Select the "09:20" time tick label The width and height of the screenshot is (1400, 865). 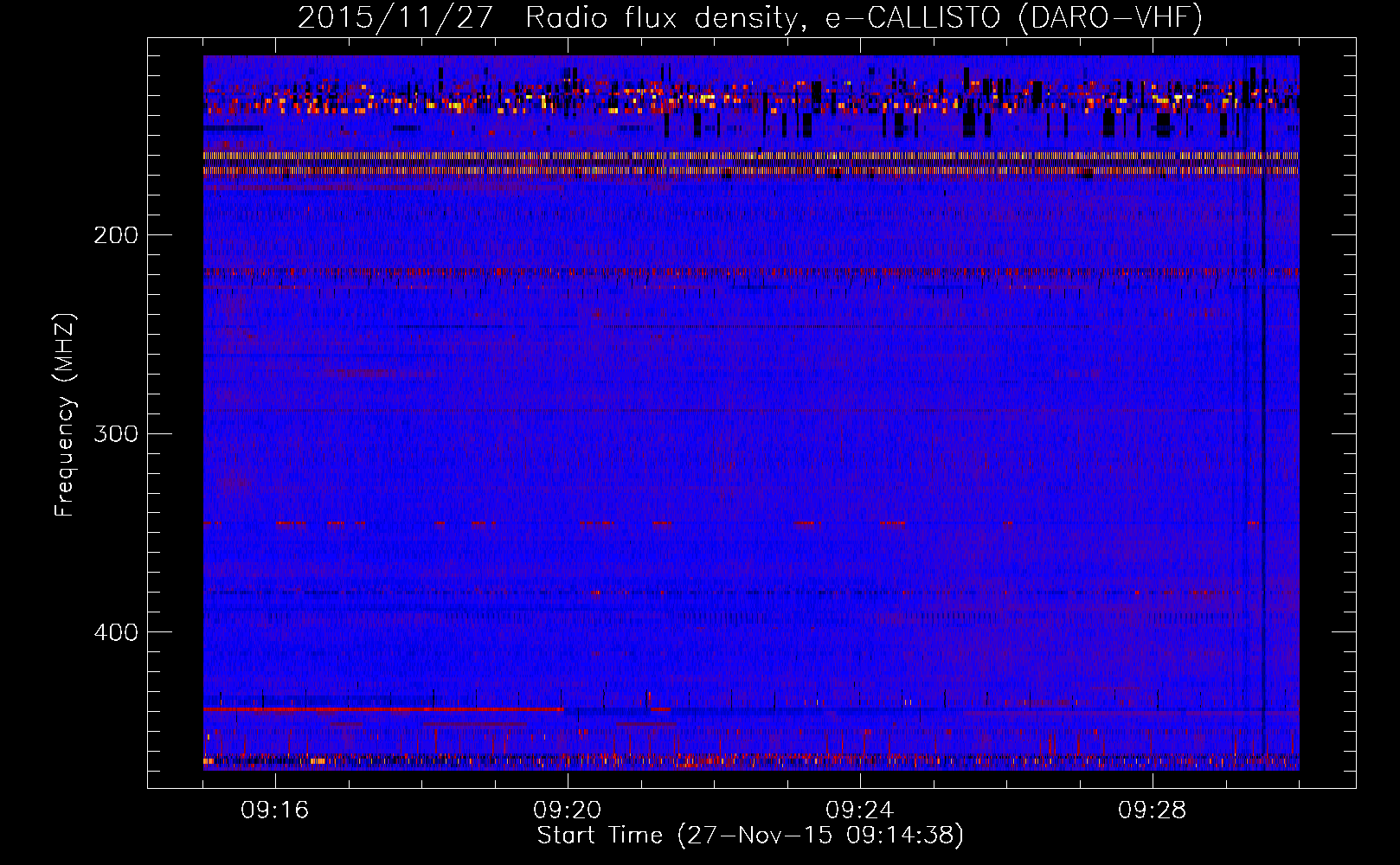point(568,811)
